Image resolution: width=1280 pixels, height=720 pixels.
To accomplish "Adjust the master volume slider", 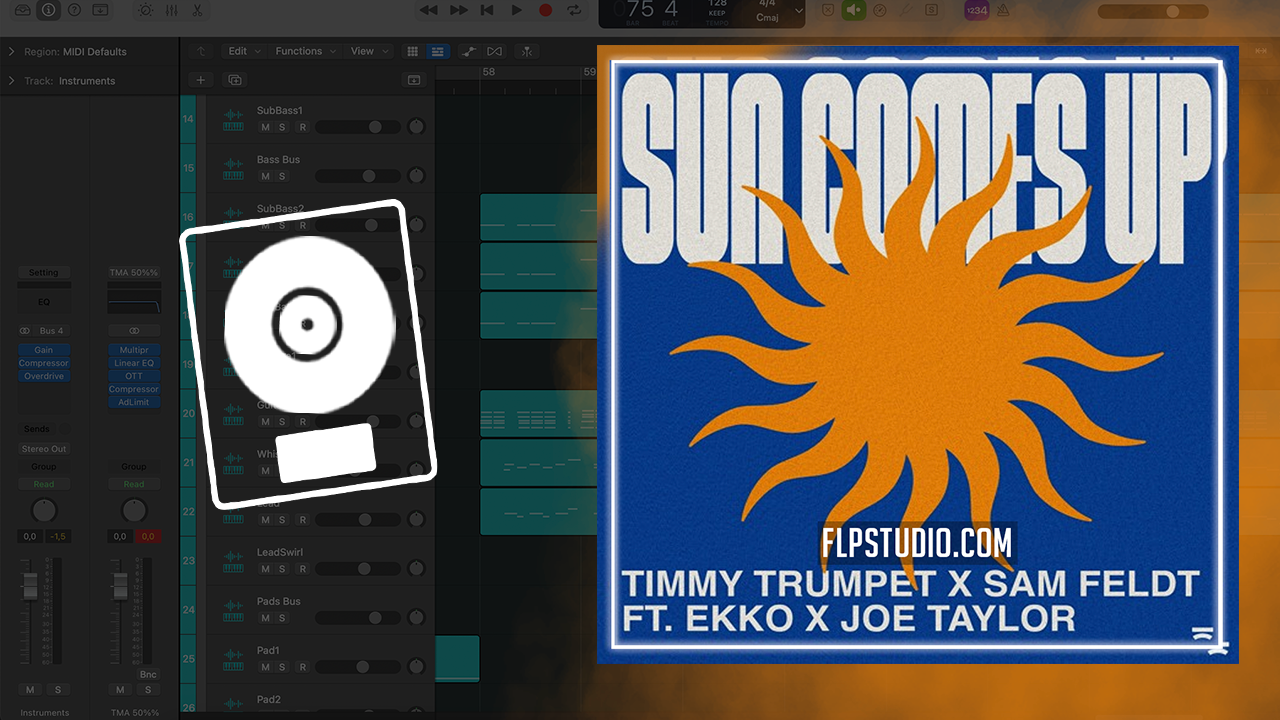I will pos(1153,11).
